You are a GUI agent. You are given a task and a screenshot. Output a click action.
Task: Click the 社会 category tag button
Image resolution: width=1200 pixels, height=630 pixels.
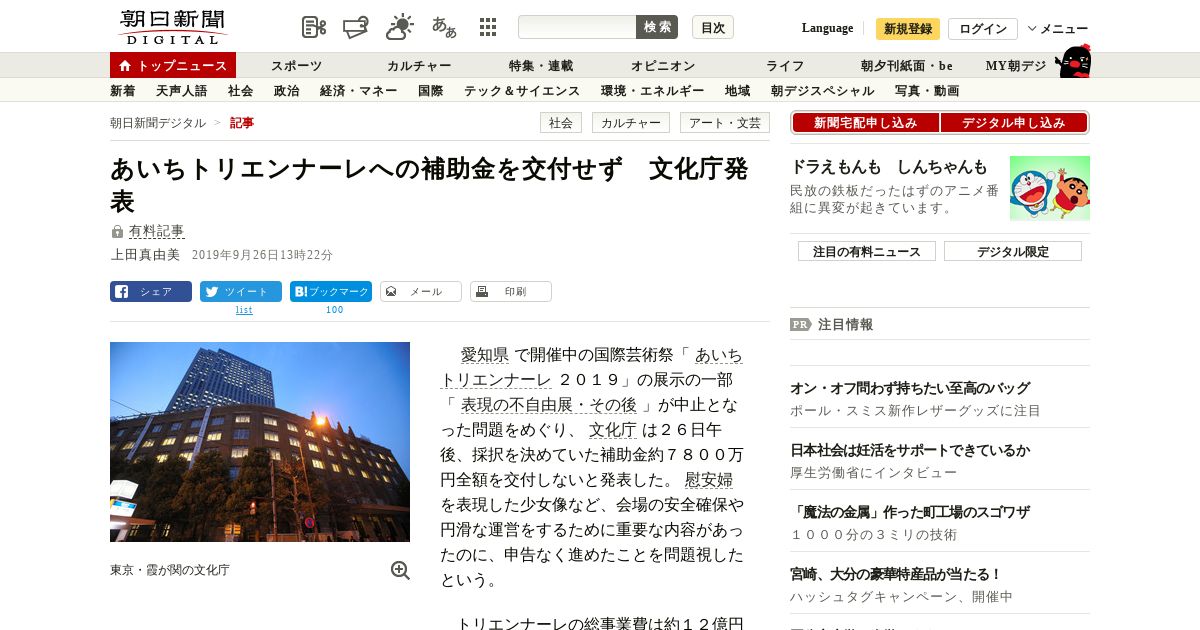pos(561,123)
